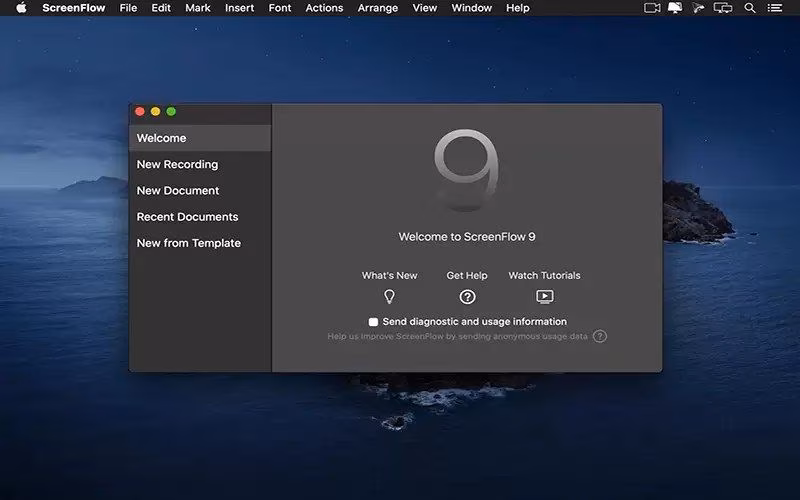Select Welcome in the sidebar
The image size is (800, 500).
tap(200, 138)
